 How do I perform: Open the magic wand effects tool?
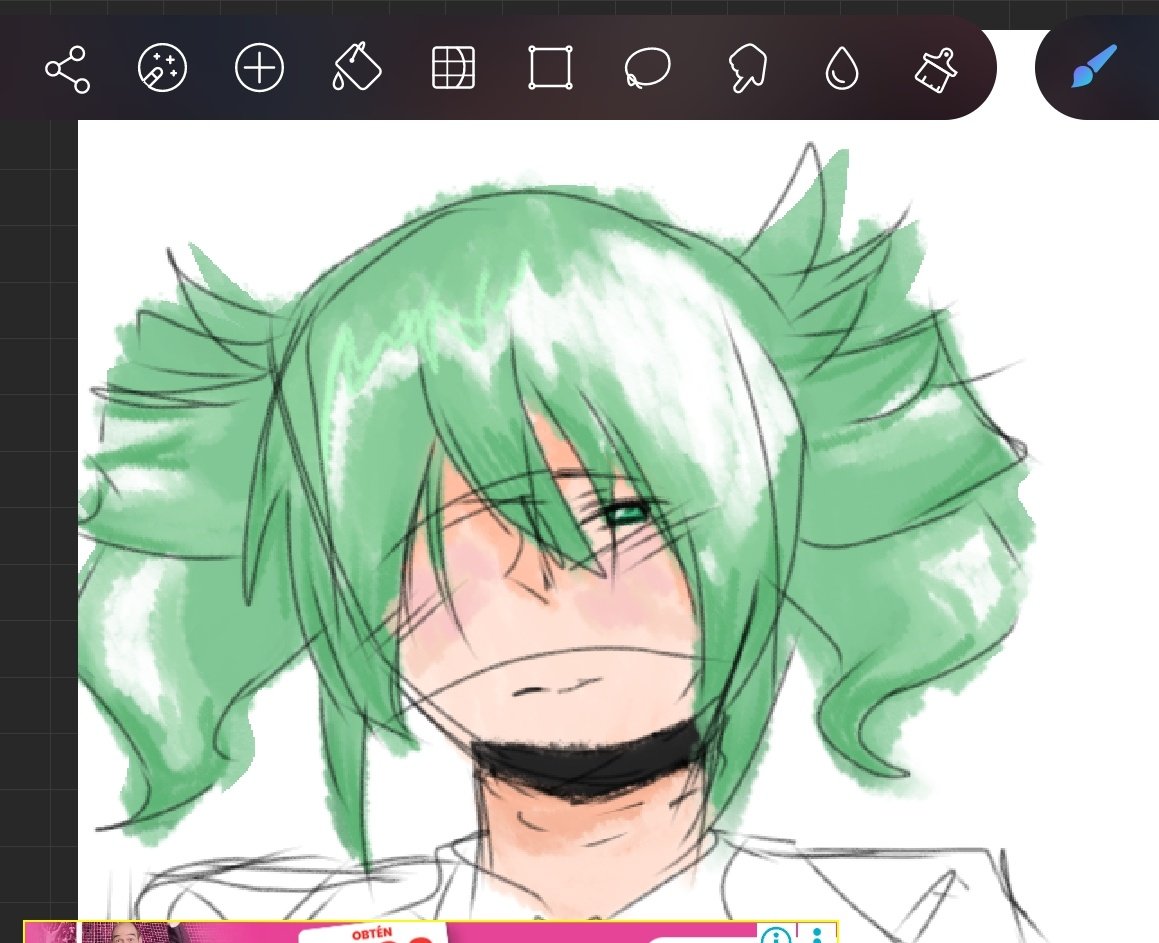click(x=163, y=68)
